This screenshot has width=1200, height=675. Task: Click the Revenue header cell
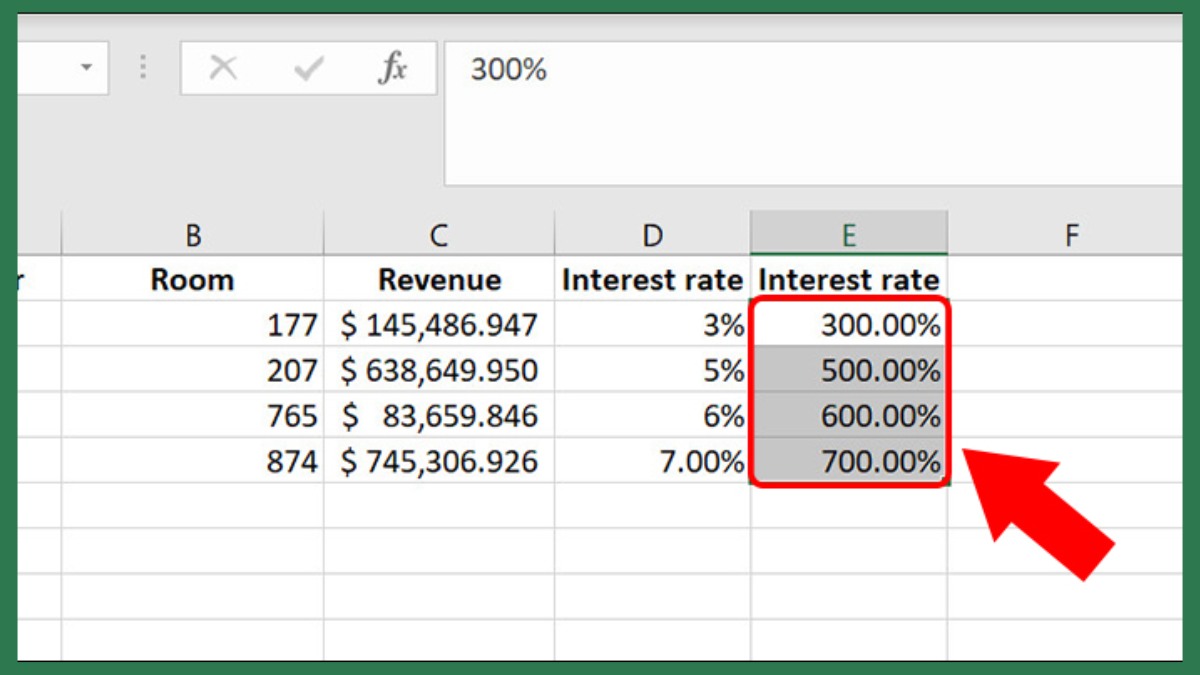(439, 280)
